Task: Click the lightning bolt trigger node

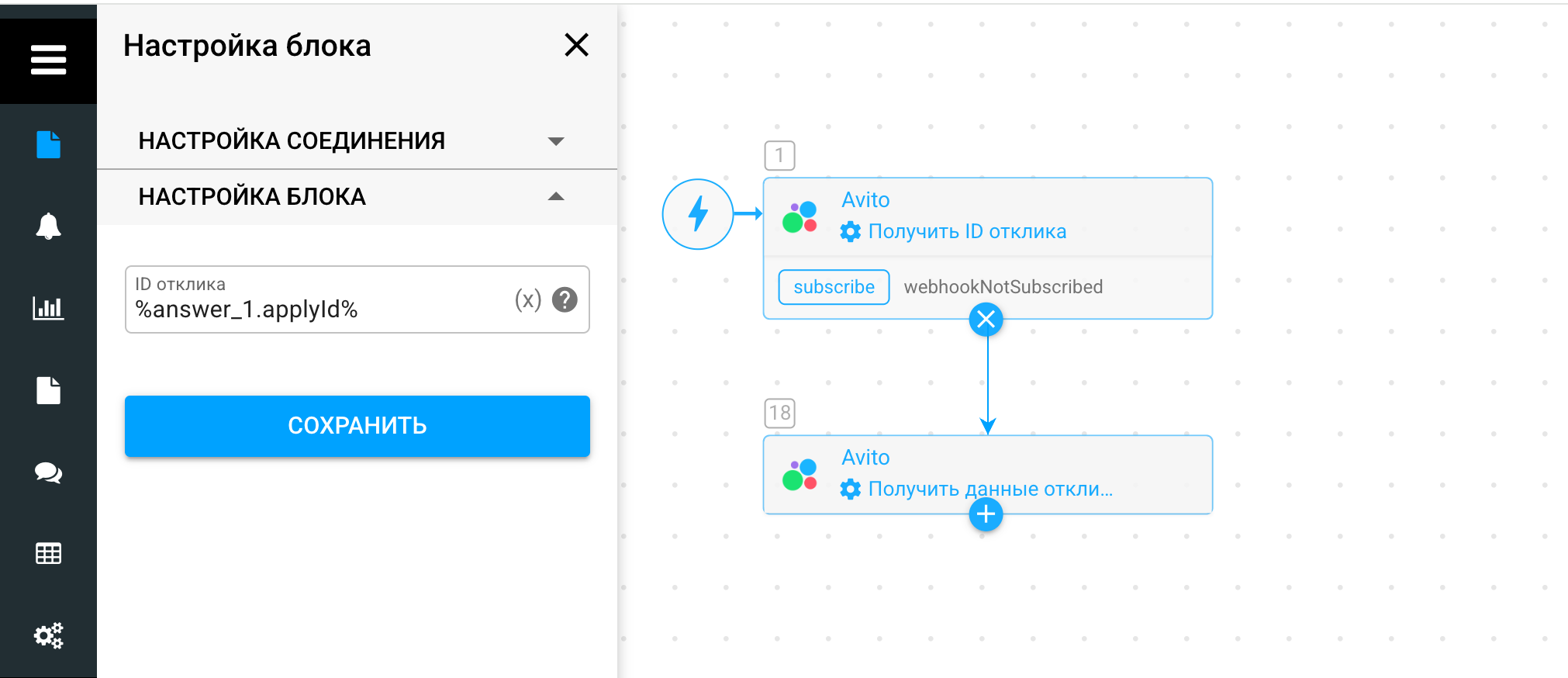Action: pyautogui.click(x=697, y=214)
